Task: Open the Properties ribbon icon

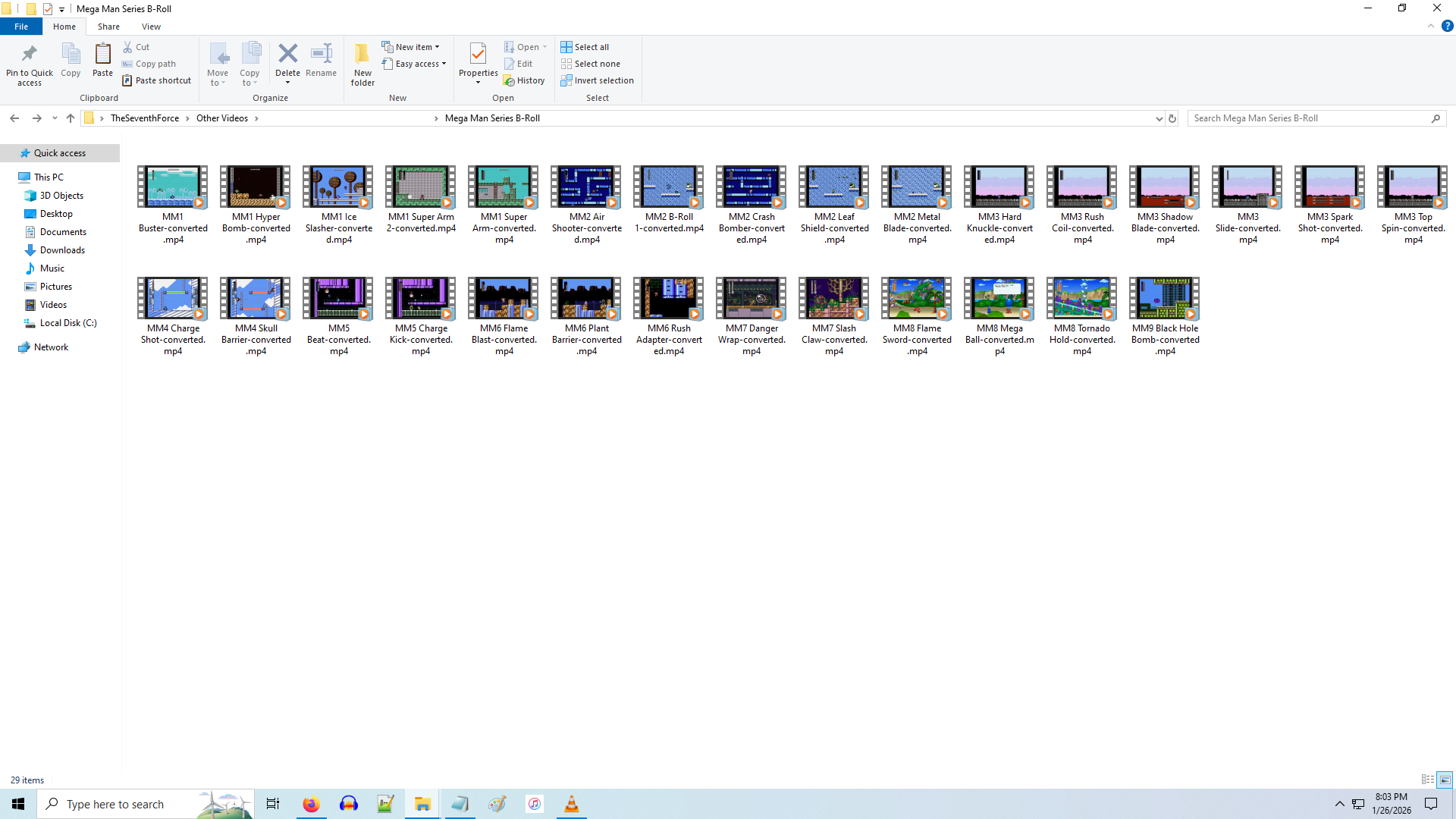Action: pos(478,55)
